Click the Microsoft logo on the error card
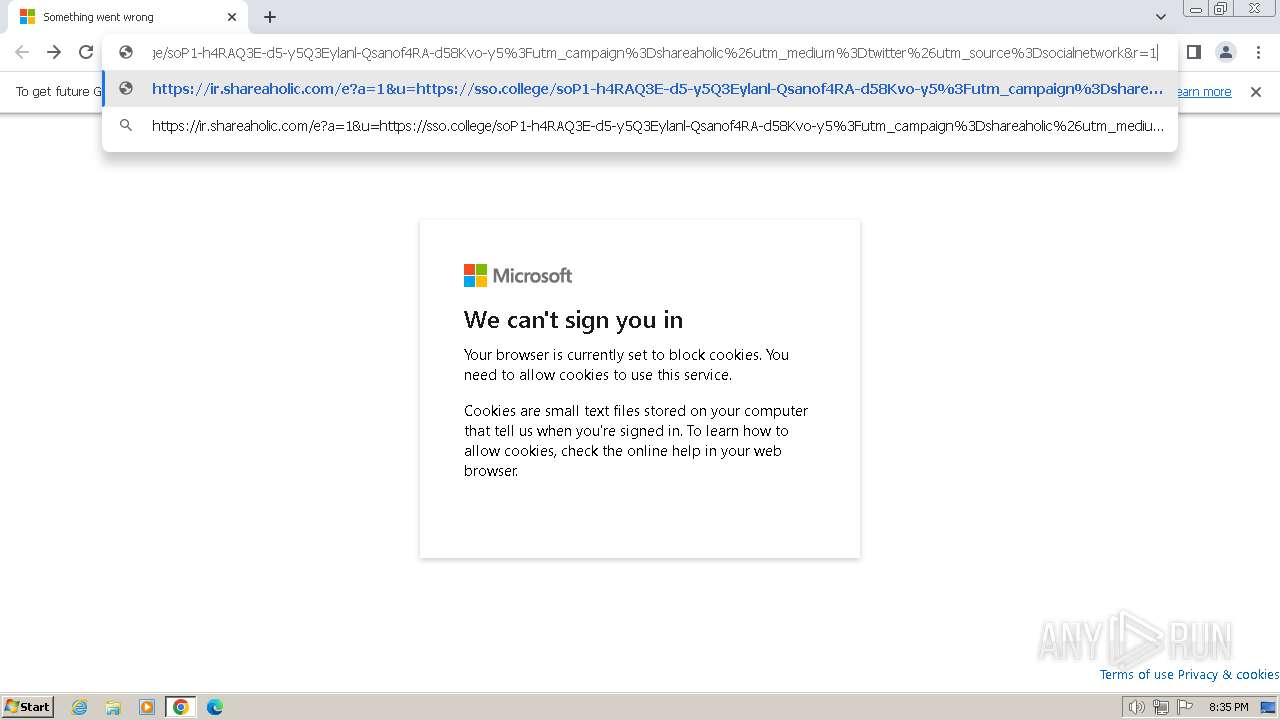The width and height of the screenshot is (1280, 720). pyautogui.click(x=518, y=275)
